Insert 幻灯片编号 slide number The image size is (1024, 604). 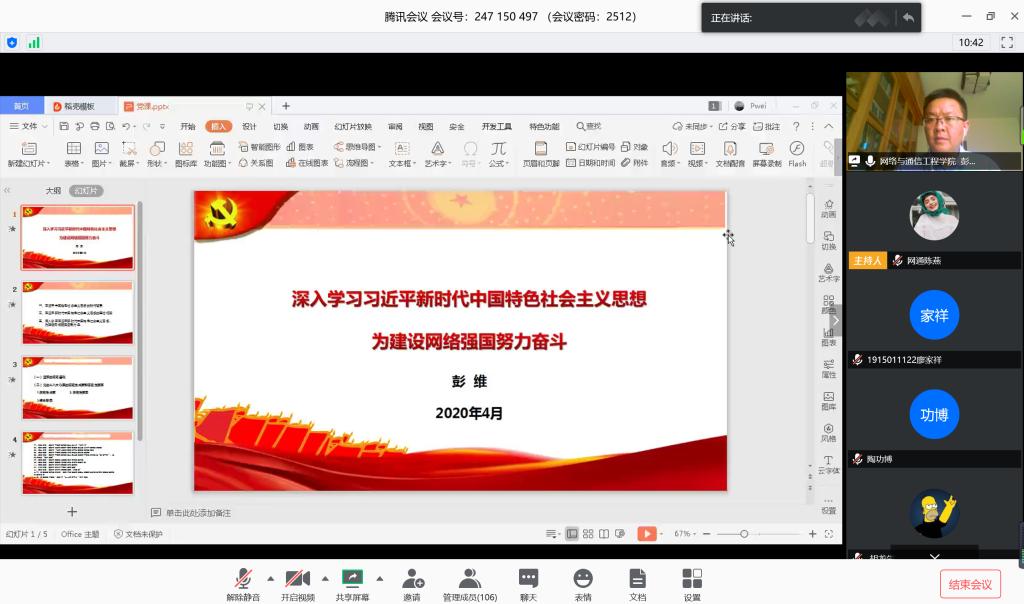coord(590,147)
